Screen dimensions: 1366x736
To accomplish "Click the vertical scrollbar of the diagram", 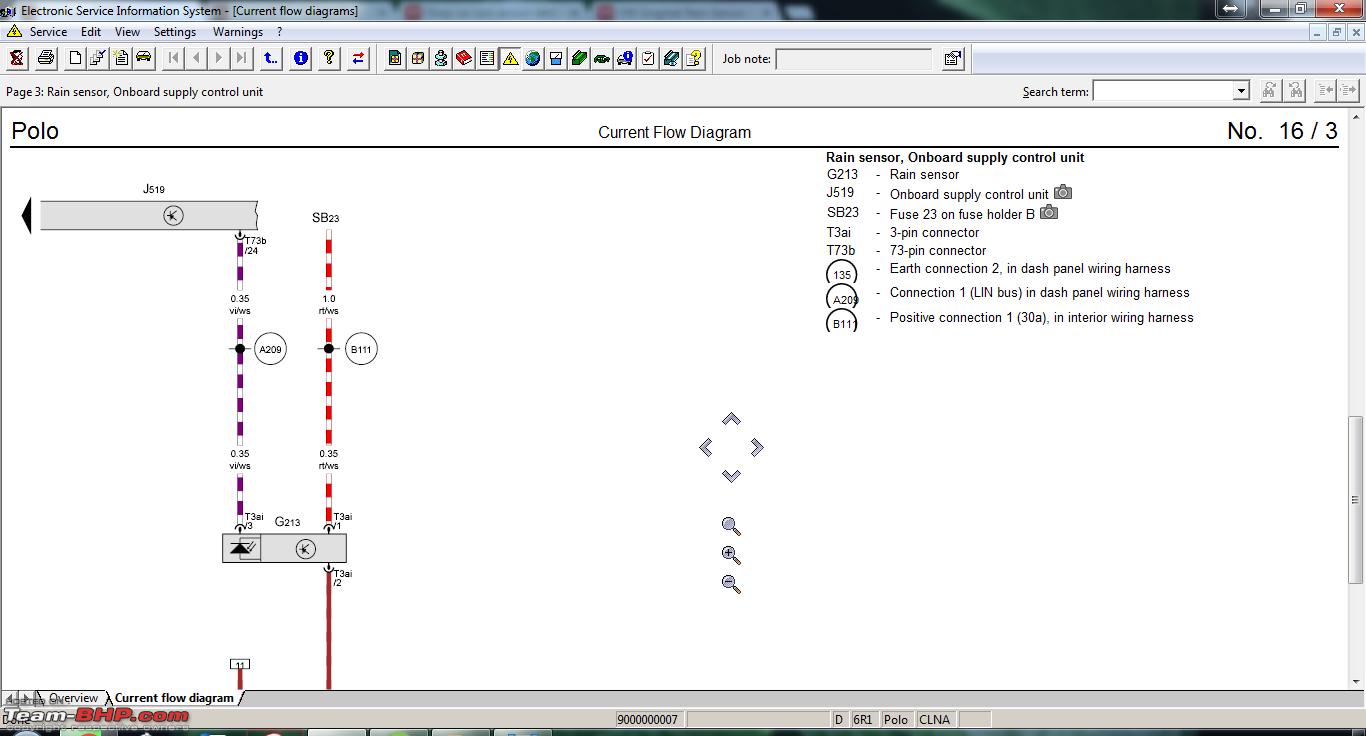I will [x=1357, y=499].
